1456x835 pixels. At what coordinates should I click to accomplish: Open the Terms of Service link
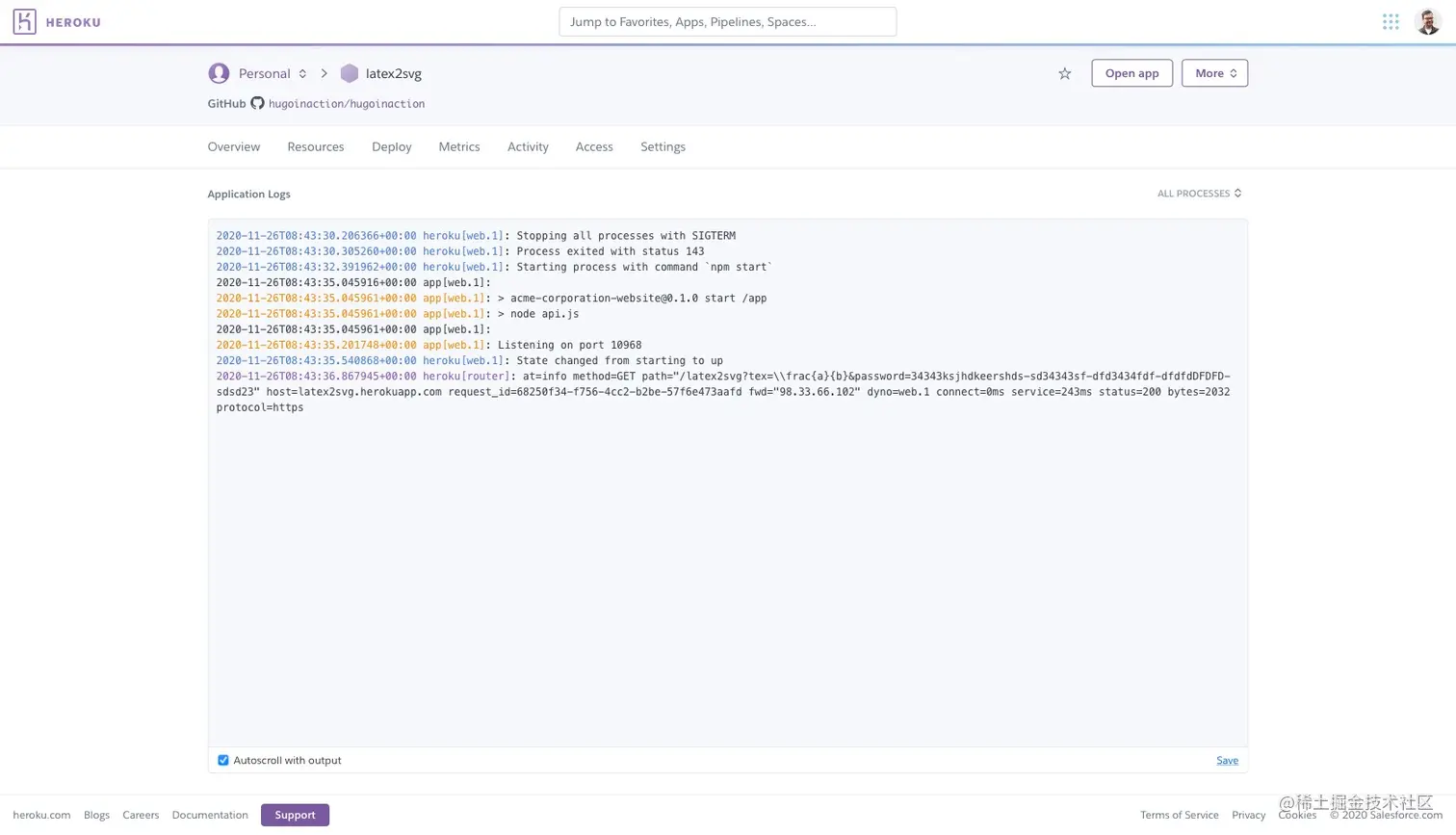tap(1180, 815)
